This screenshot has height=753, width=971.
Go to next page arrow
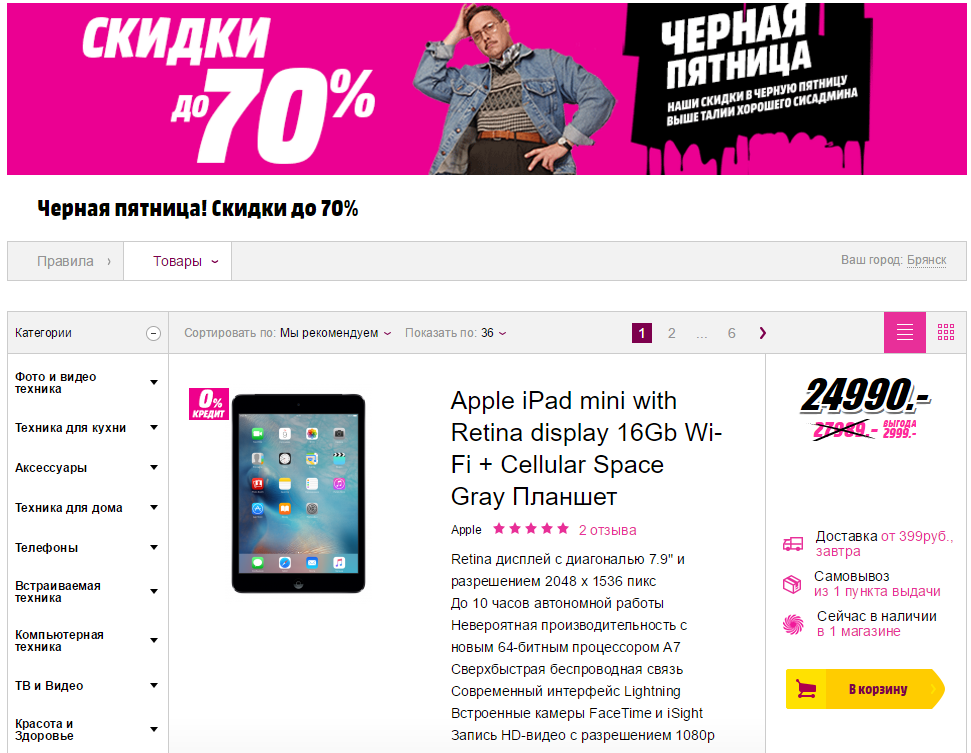pyautogui.click(x=763, y=333)
